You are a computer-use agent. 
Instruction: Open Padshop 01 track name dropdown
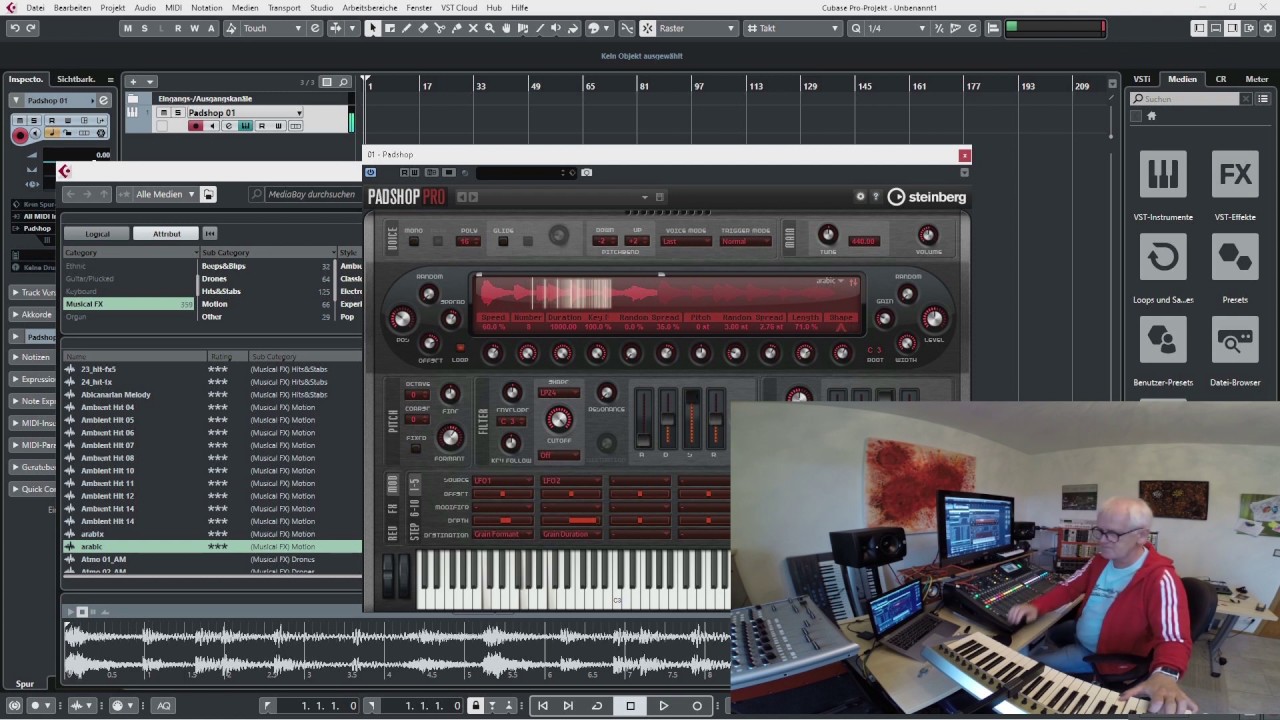[244, 113]
